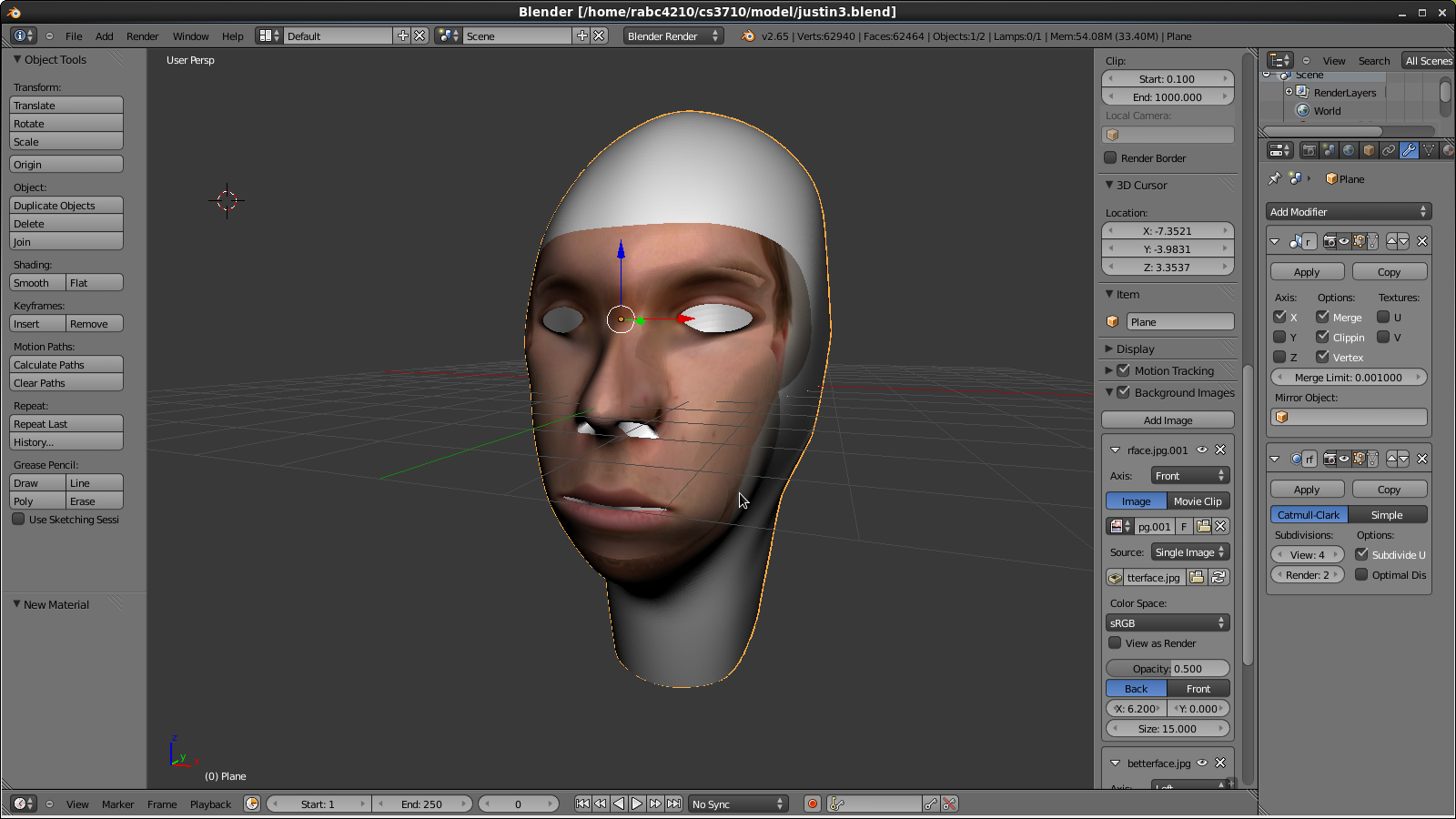
Task: Toggle Mirror modifier render camera icon
Action: pyautogui.click(x=1330, y=241)
